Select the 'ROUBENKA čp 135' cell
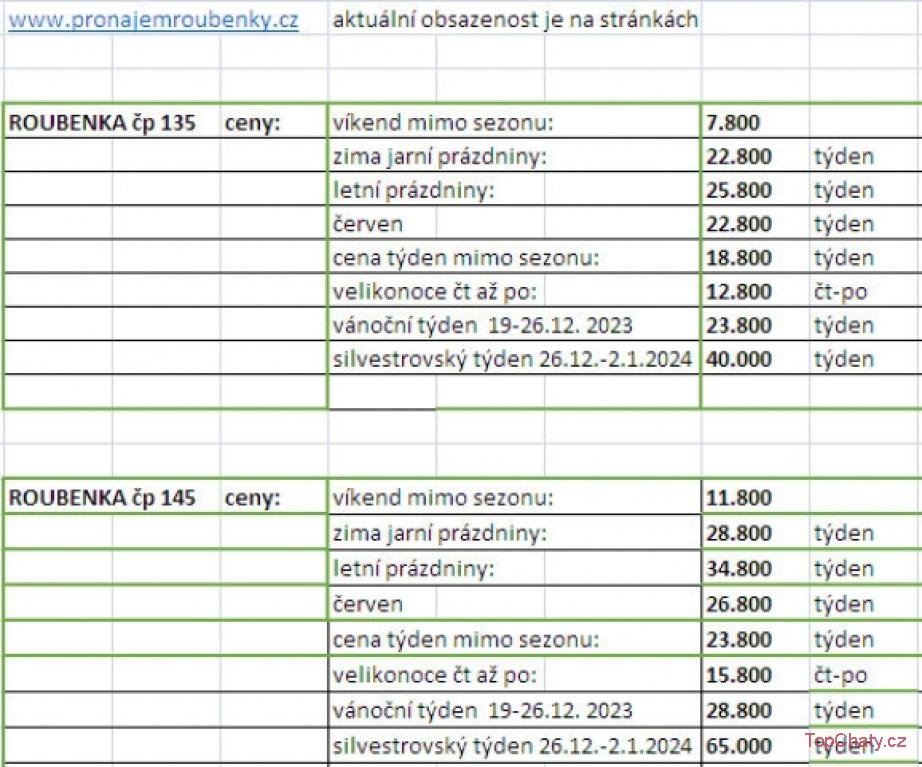Image resolution: width=922 pixels, height=767 pixels. point(102,122)
